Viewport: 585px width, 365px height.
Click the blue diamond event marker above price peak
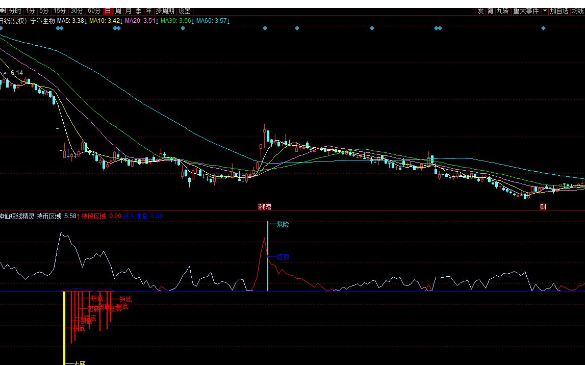265,28
